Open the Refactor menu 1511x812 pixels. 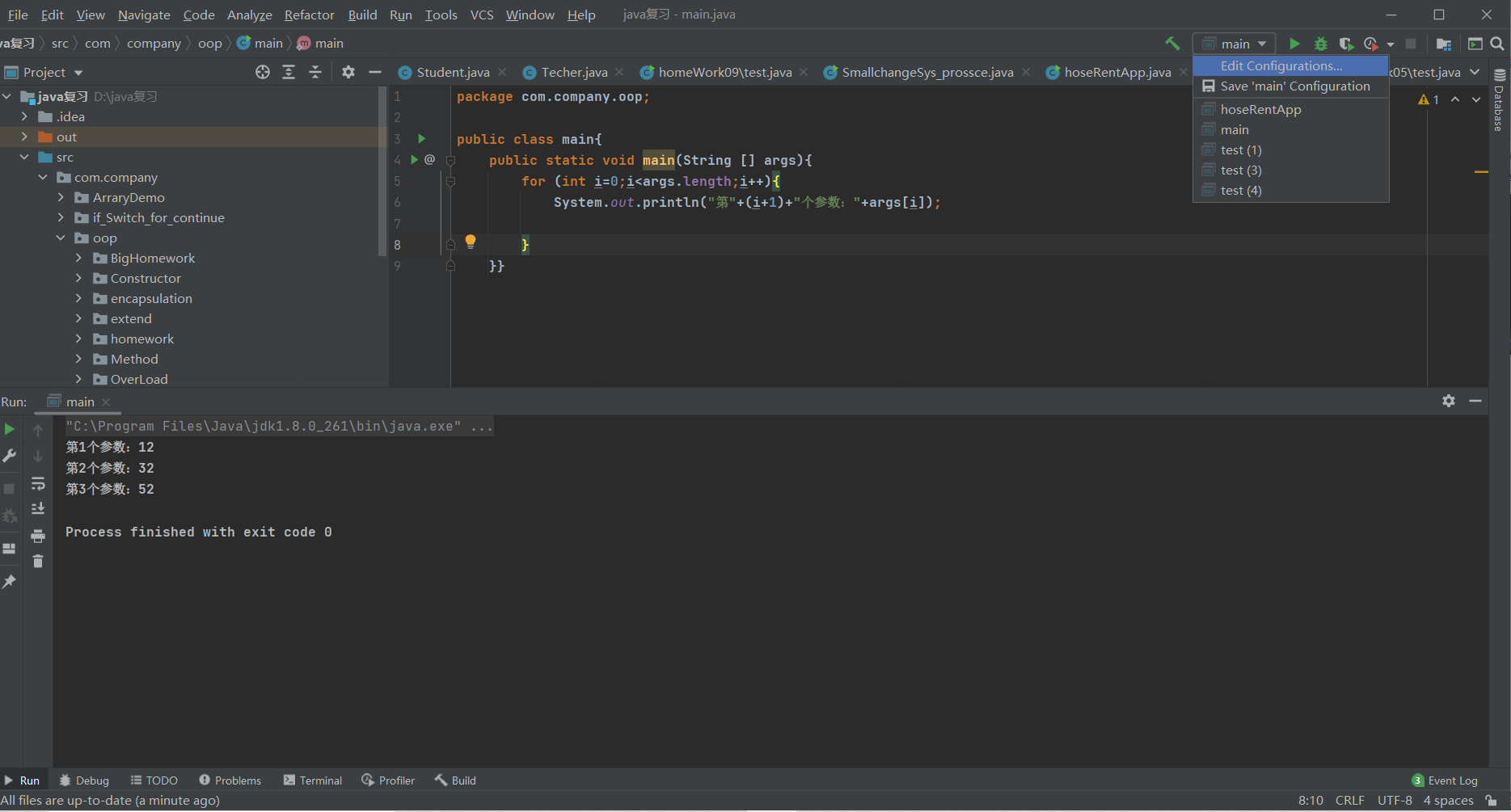point(309,15)
